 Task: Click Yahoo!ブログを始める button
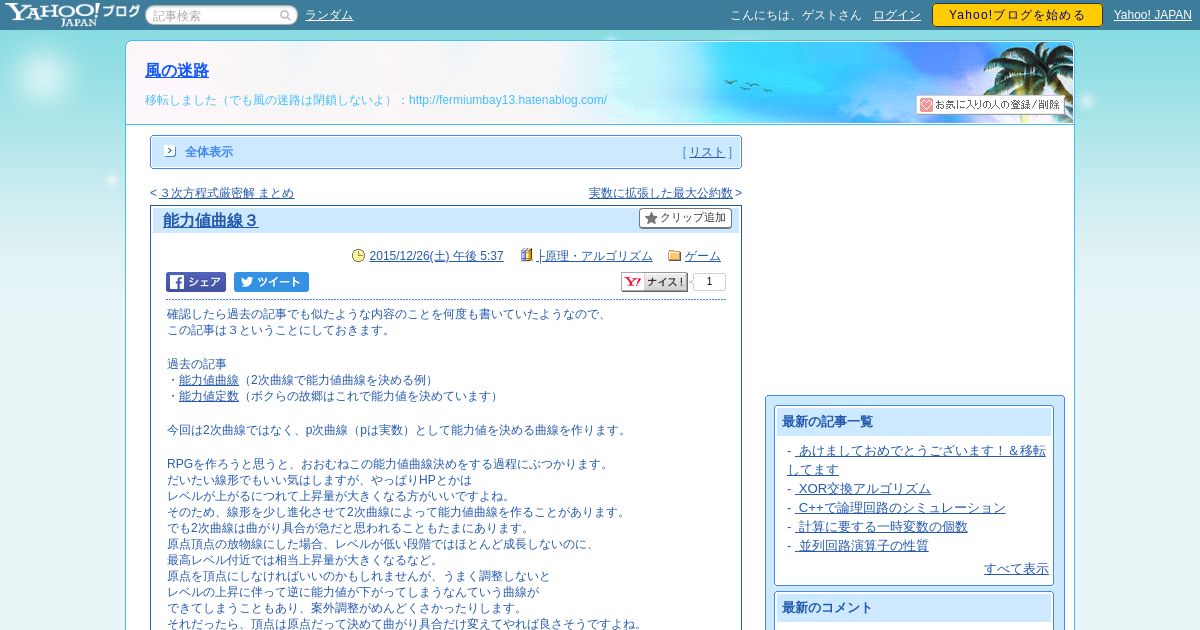pyautogui.click(x=1017, y=15)
